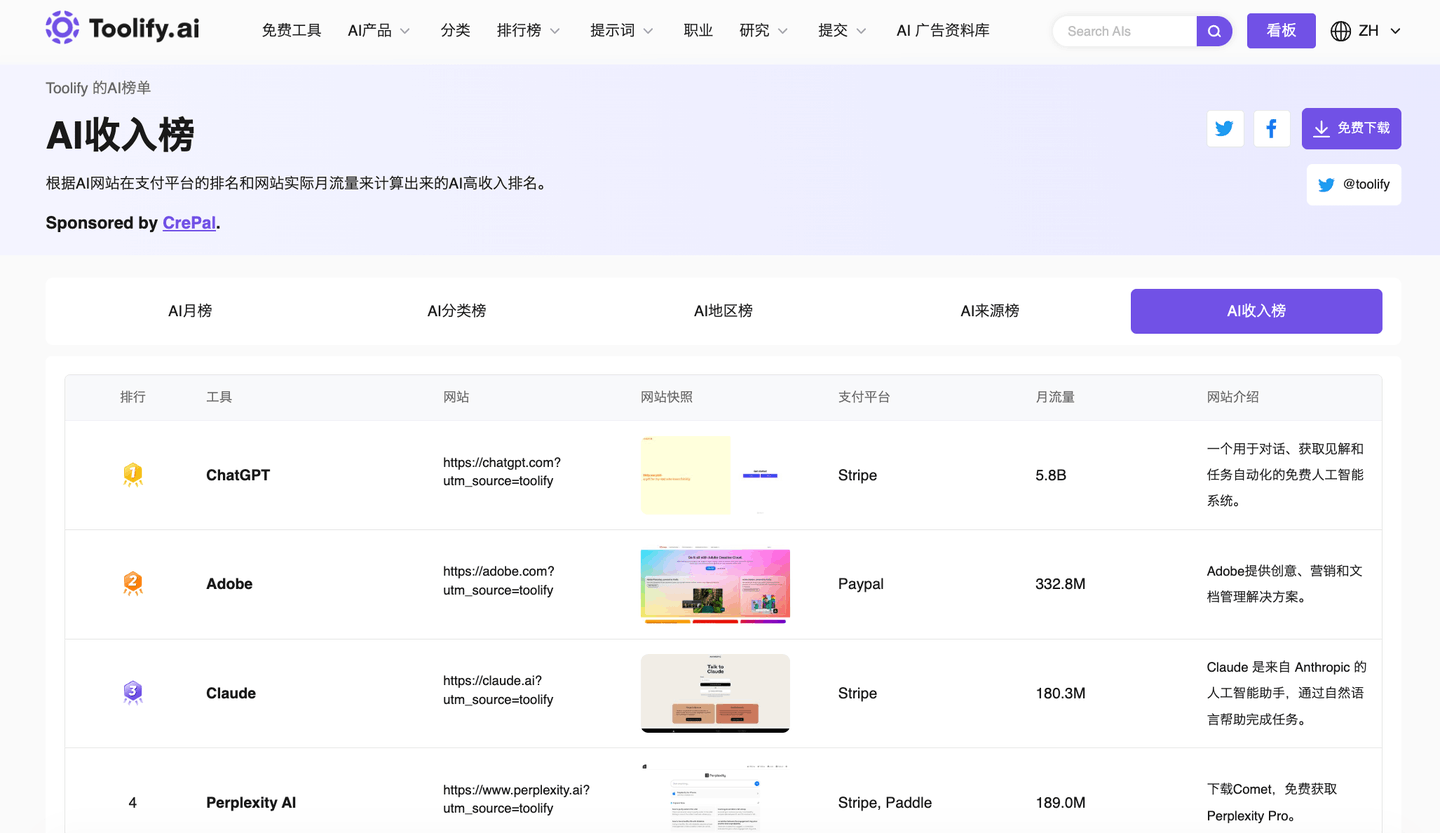Image resolution: width=1440 pixels, height=833 pixels.
Task: Focus the Search AIs input field
Action: pyautogui.click(x=1125, y=31)
